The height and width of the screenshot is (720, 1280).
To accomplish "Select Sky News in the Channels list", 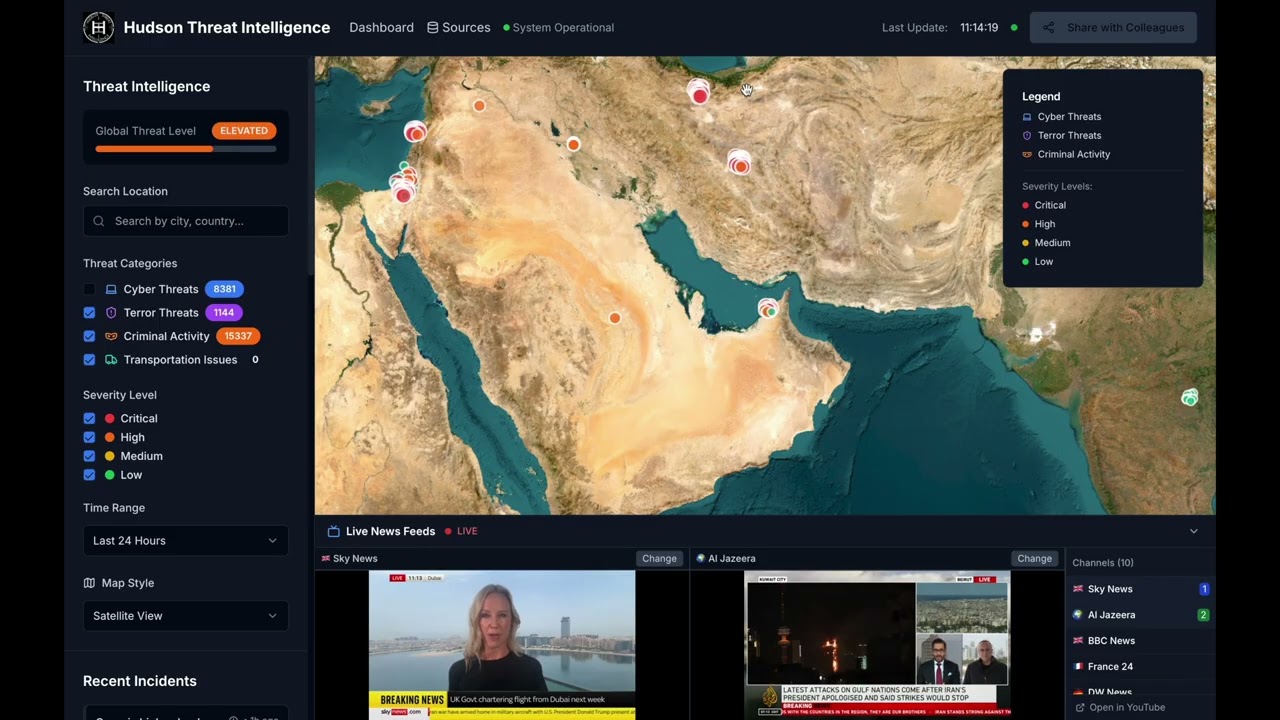I will coord(1140,589).
